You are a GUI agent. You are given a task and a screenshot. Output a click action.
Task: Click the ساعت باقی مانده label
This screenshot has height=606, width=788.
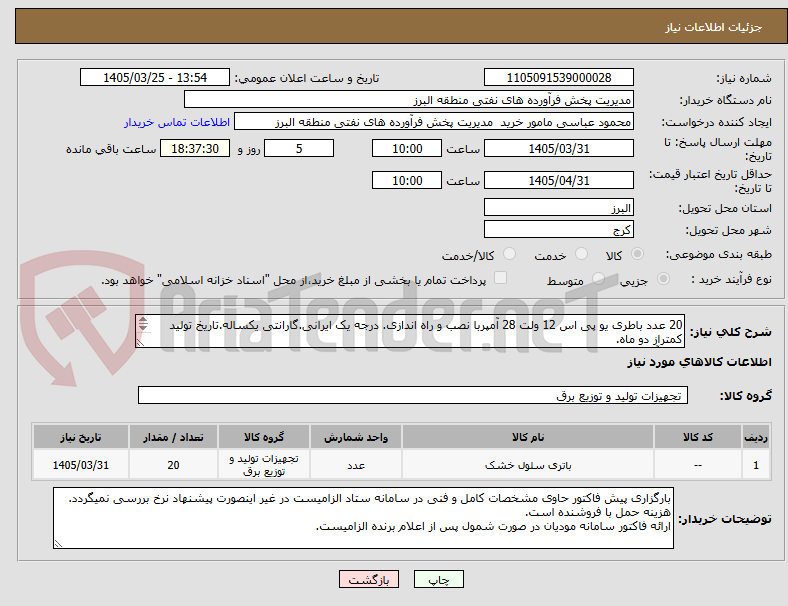(111, 149)
